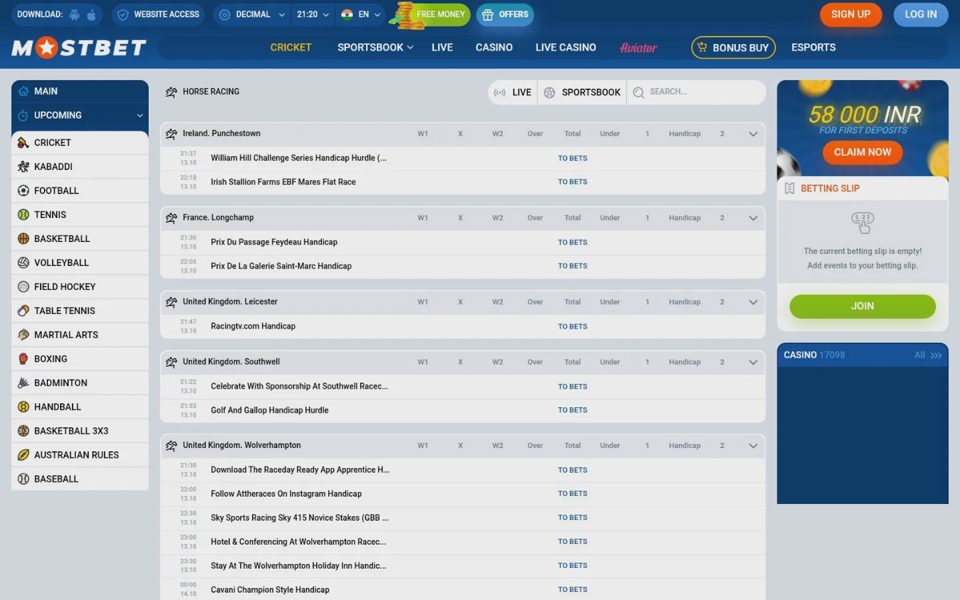Viewport: 960px width, 600px height.
Task: Open the Volleyball icon
Action: [23, 263]
